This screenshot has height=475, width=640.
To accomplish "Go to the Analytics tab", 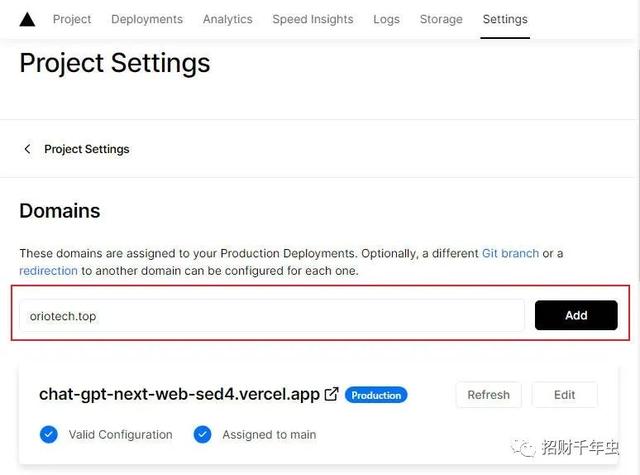I will (227, 19).
